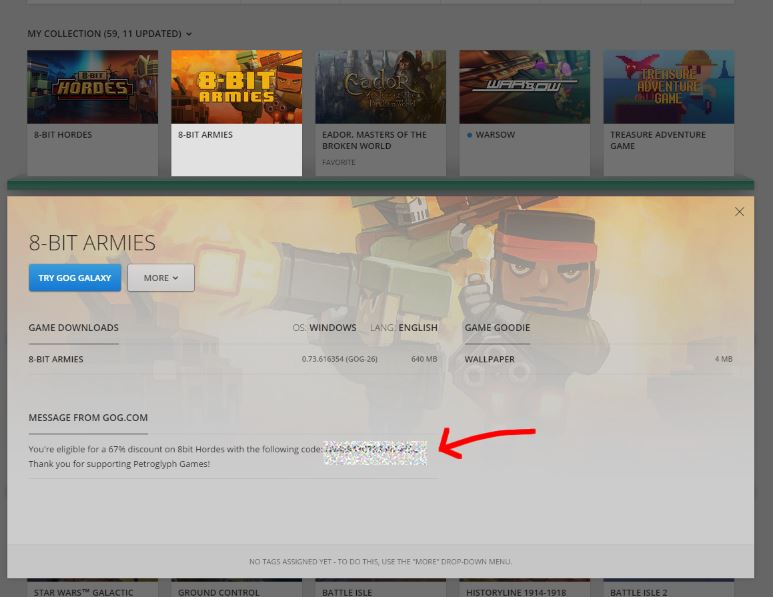Click the Eador Masters of the Broken World title

[374, 140]
